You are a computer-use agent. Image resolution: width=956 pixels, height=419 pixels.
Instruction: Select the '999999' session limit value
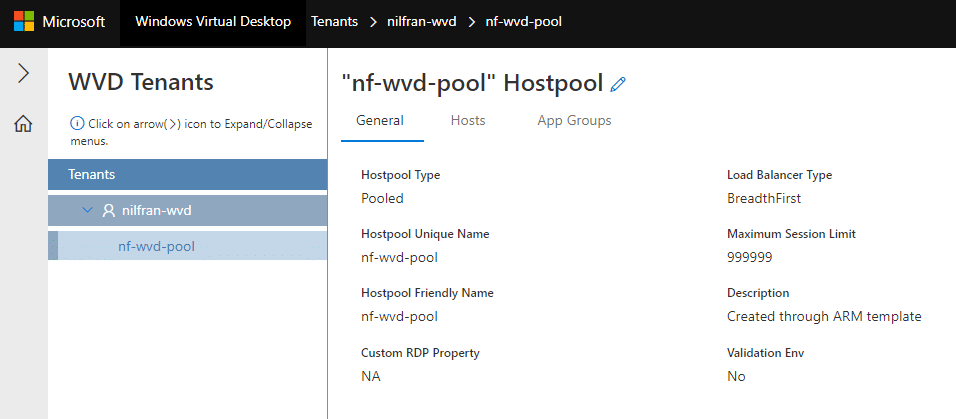(x=749, y=257)
